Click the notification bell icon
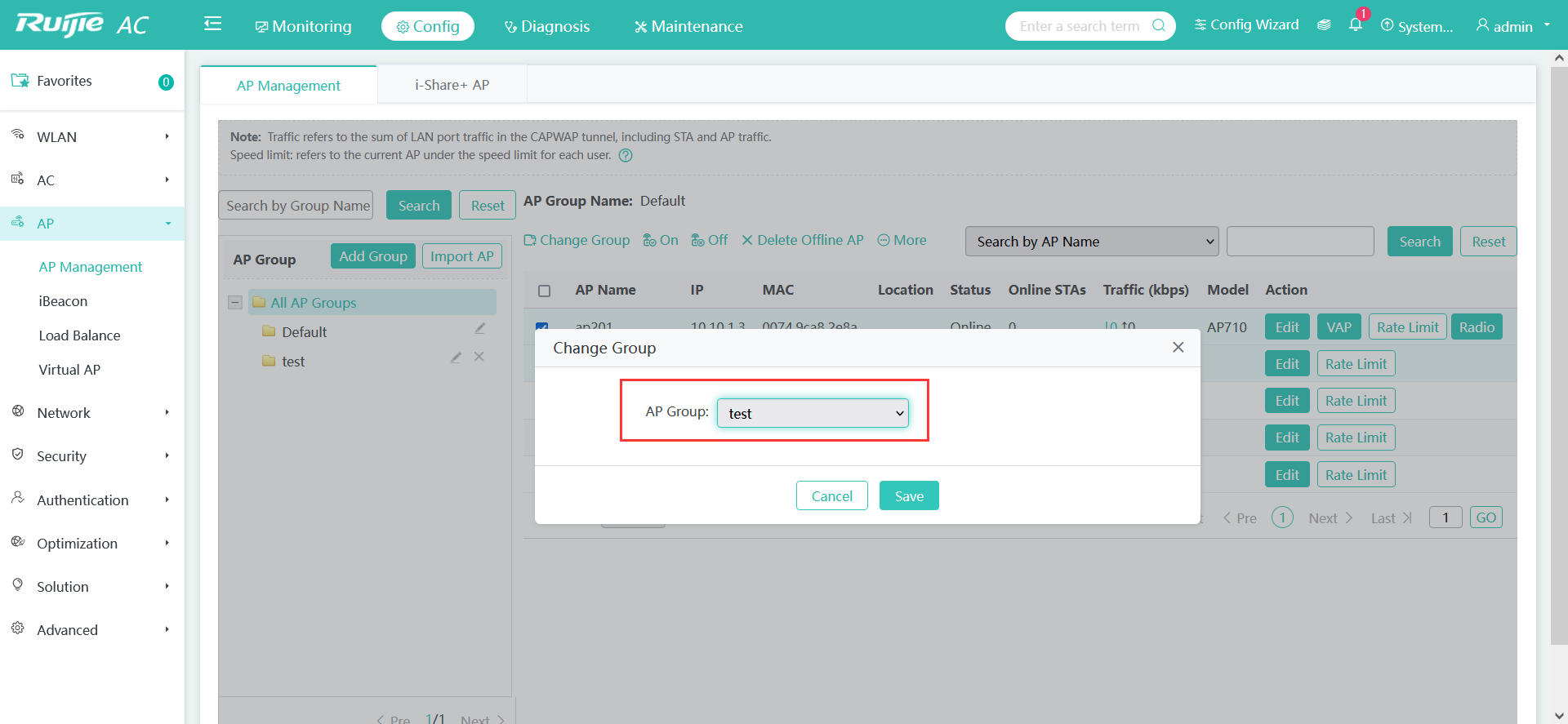 1355,25
